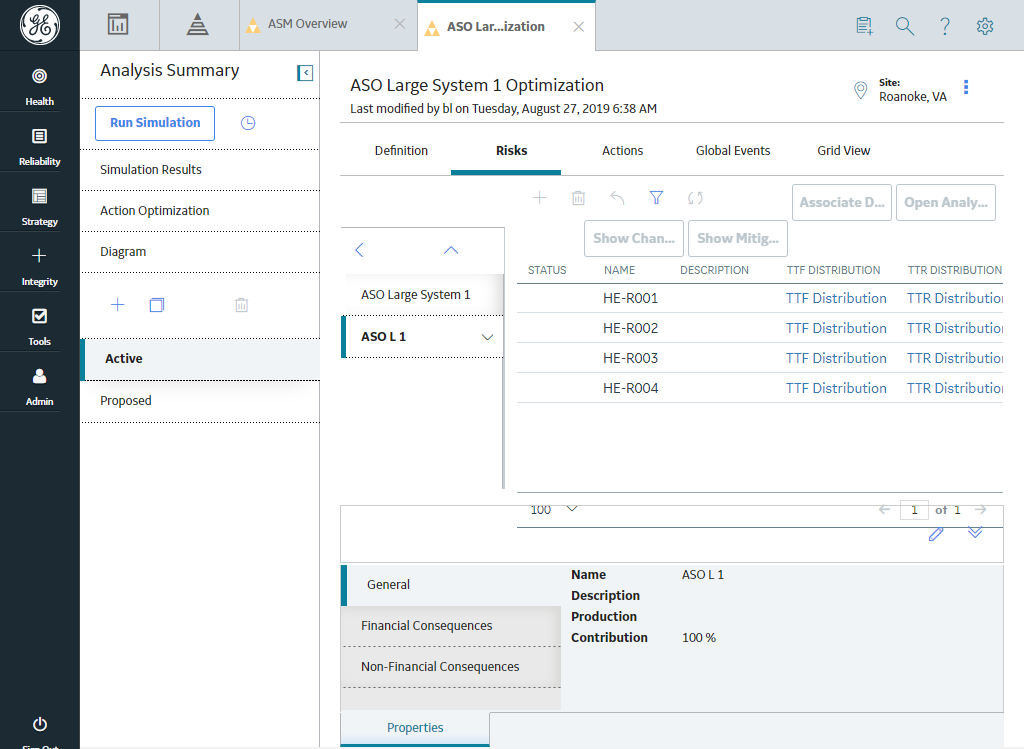Open the Reliability module
This screenshot has height=749, width=1024.
tap(39, 146)
